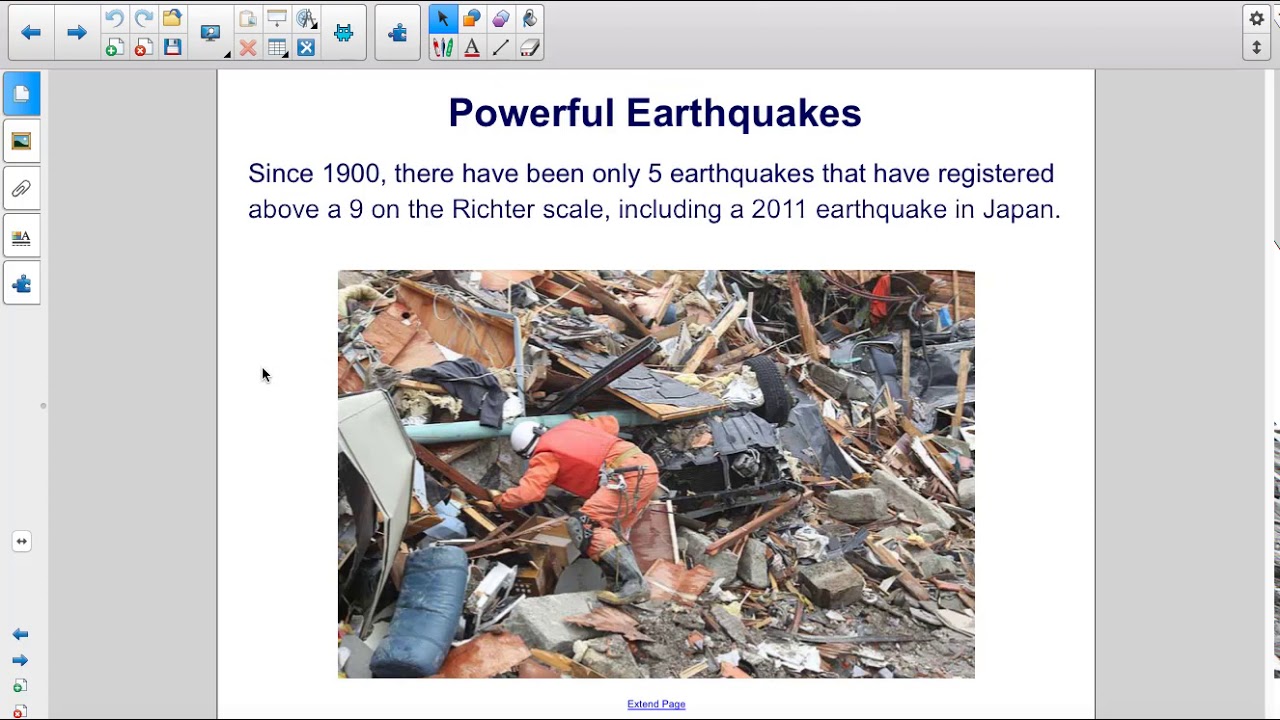Go to next page from sidebar arrow
Screen dimensions: 1280x720
[20, 660]
